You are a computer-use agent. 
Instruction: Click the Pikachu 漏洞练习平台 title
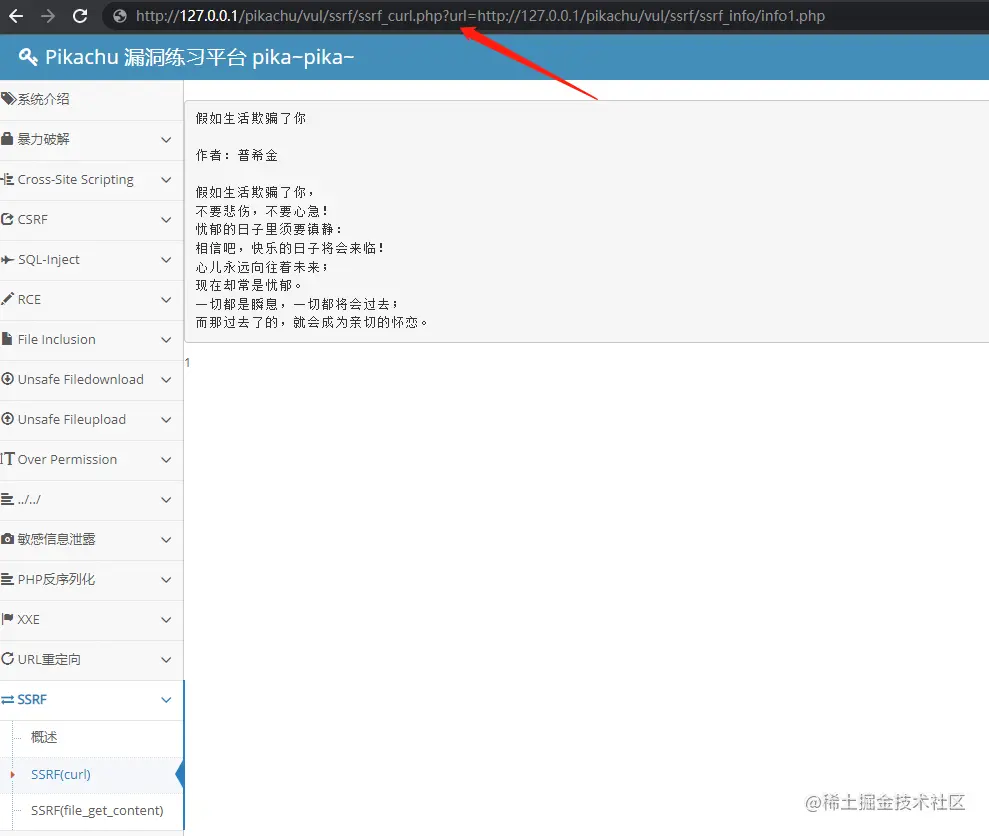(199, 57)
